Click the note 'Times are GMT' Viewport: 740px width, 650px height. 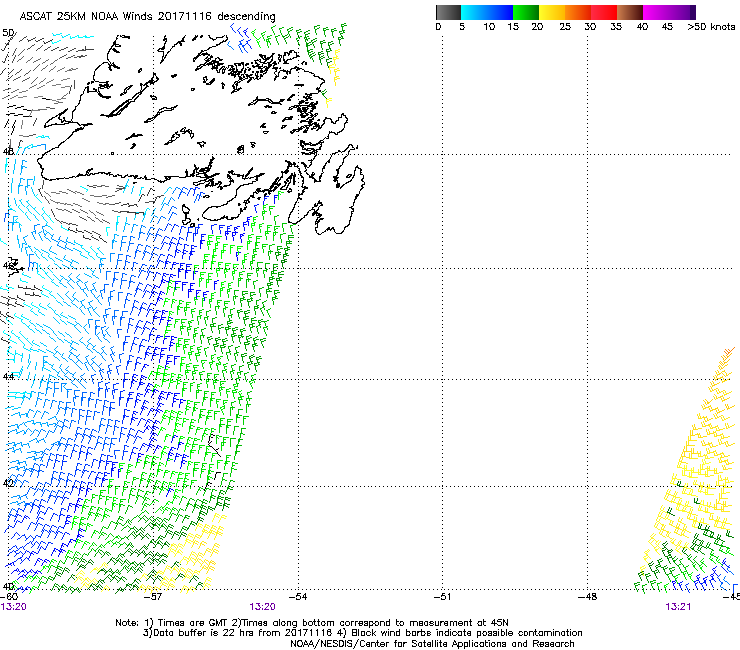[191, 623]
